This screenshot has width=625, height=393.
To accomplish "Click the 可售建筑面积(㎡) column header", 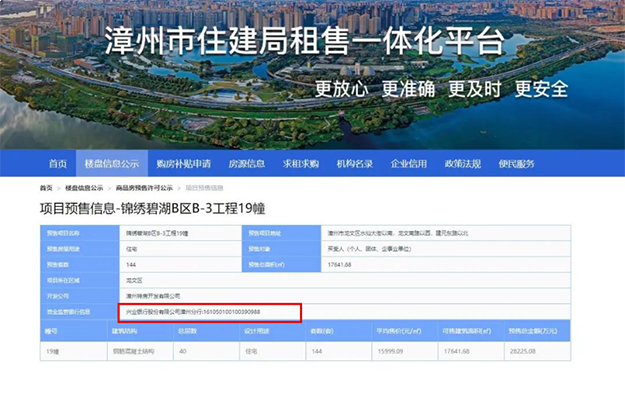I will pos(467,331).
